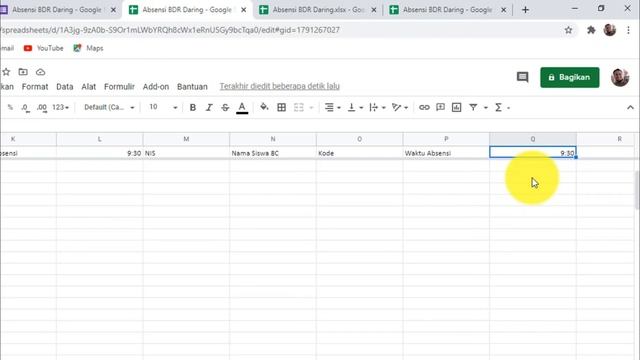Open horizontal align dropdown
This screenshot has width=640, height=360.
[332, 107]
